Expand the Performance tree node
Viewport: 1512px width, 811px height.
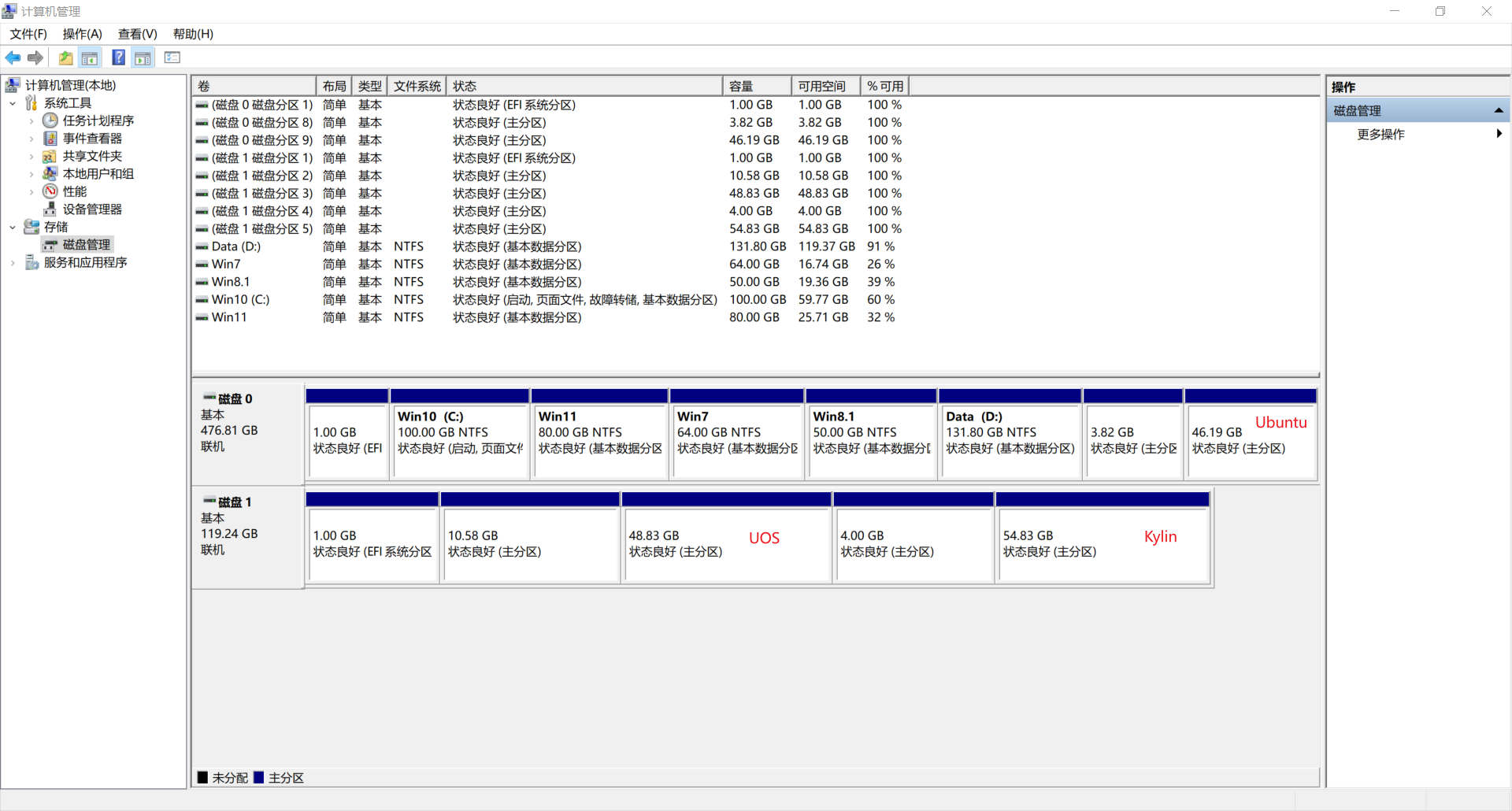[31, 191]
